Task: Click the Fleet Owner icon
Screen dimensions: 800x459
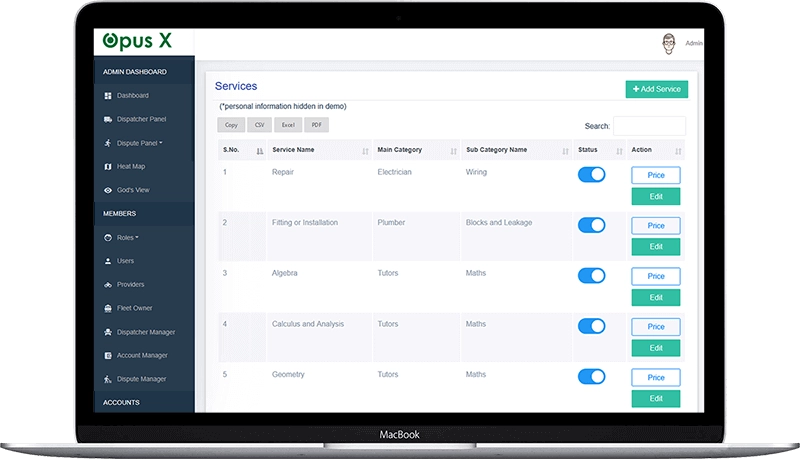Action: point(108,308)
